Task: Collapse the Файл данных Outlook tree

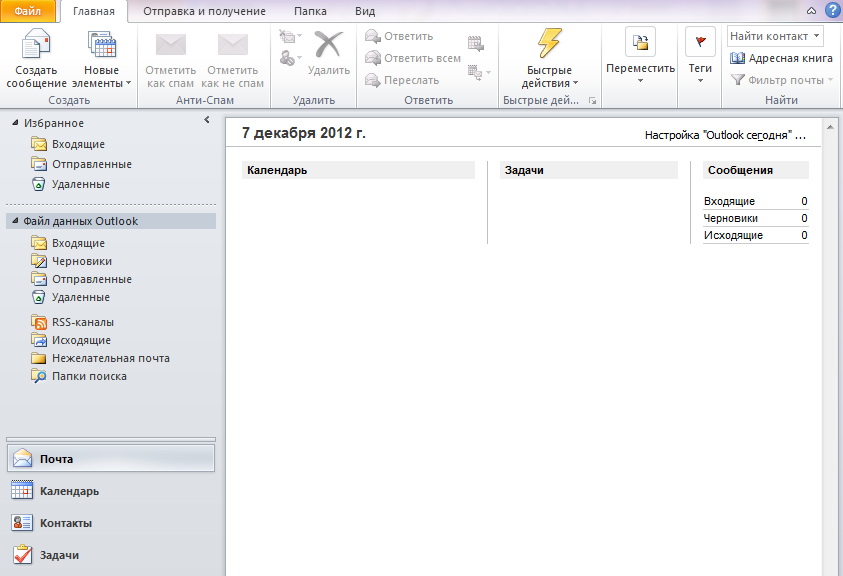Action: (16, 221)
